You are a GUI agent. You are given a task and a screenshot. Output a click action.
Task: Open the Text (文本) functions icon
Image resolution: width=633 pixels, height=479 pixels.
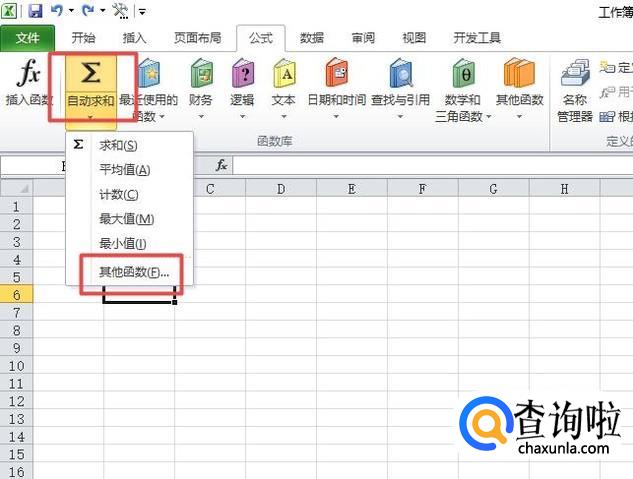[x=283, y=75]
